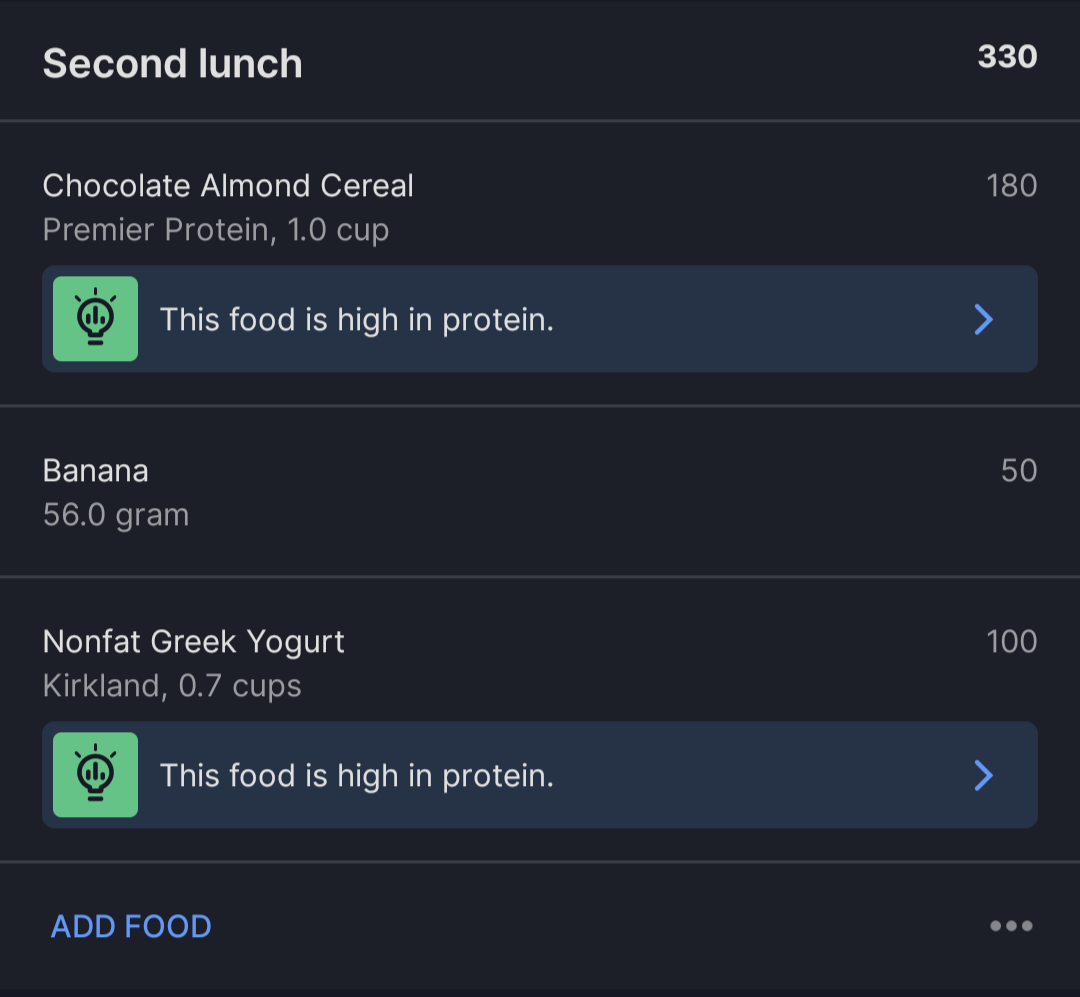This screenshot has height=997, width=1080.
Task: Tap the ADD FOOD link
Action: click(131, 926)
